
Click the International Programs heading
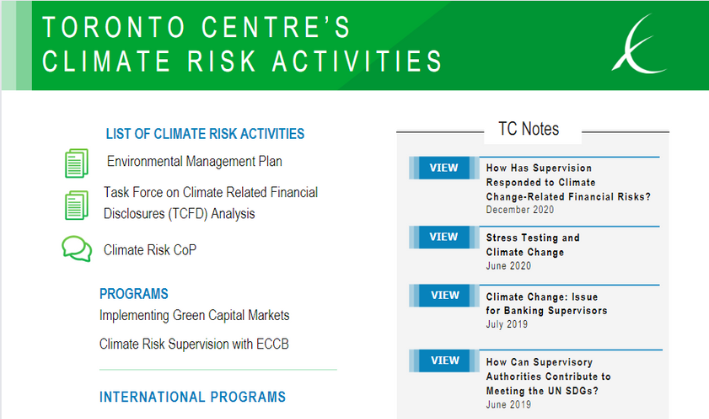(x=193, y=397)
